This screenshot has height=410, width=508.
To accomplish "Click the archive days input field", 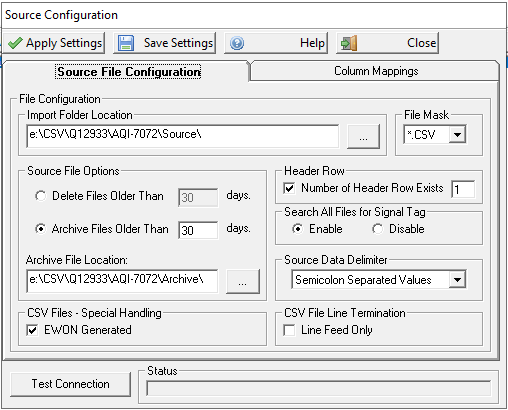I will [198, 230].
